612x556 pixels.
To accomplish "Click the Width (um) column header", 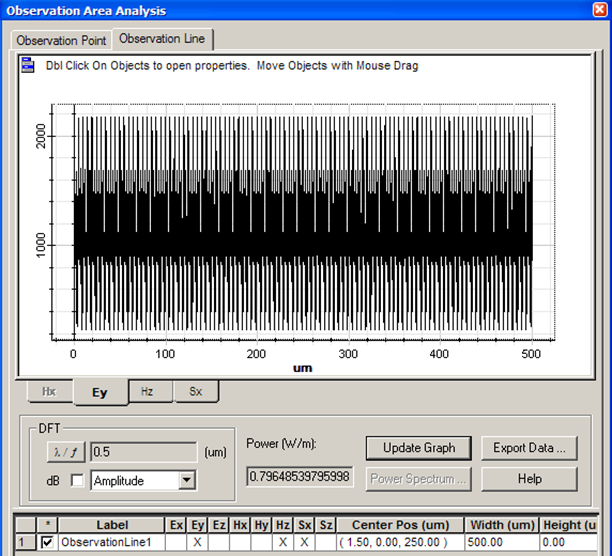I will [502, 525].
